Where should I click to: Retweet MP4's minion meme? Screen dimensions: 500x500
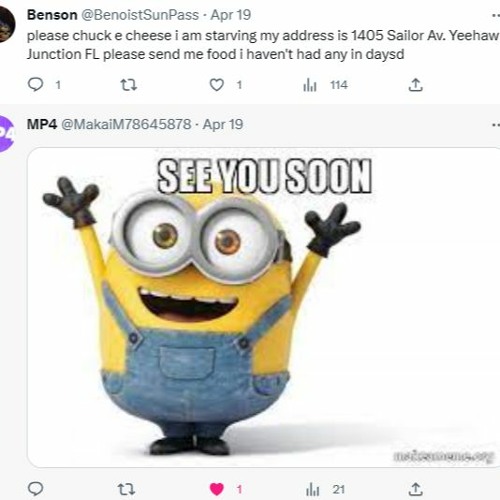(127, 489)
